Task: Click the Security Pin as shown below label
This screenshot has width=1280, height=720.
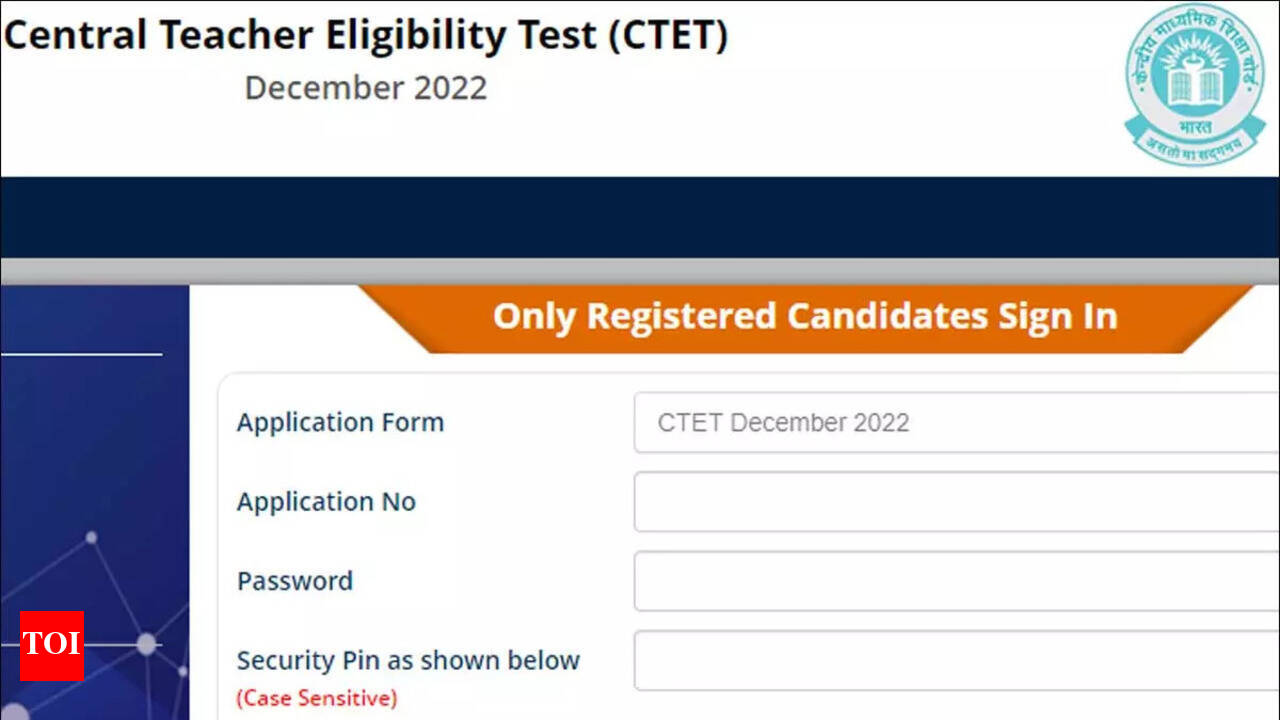Action: pos(408,660)
